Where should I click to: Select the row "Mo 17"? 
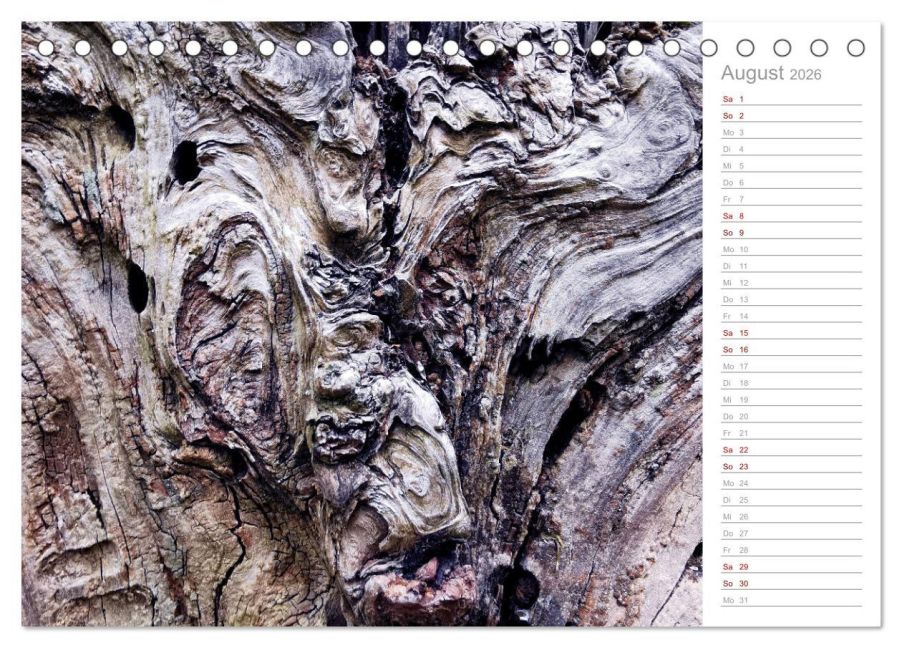click(x=792, y=366)
